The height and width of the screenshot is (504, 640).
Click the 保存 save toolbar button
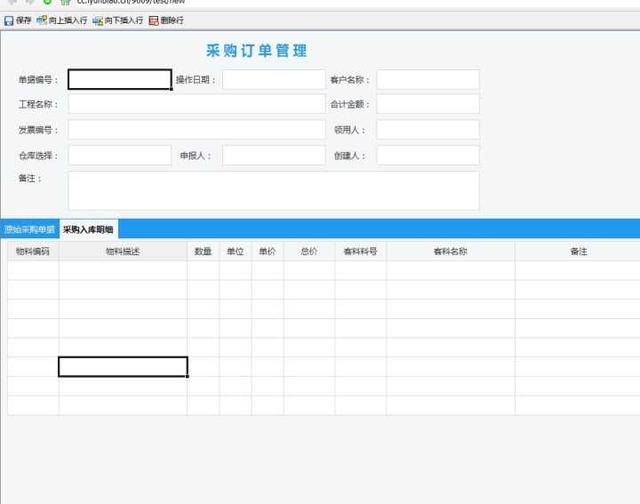pos(18,20)
